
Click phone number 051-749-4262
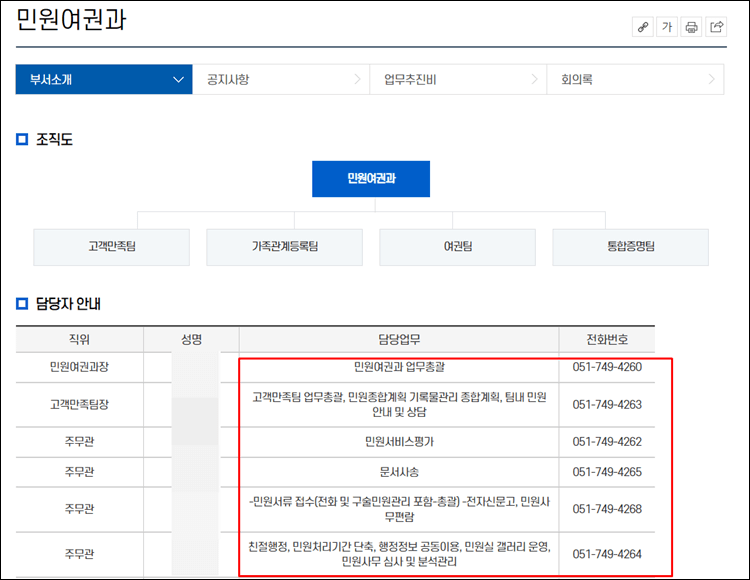[x=607, y=441]
